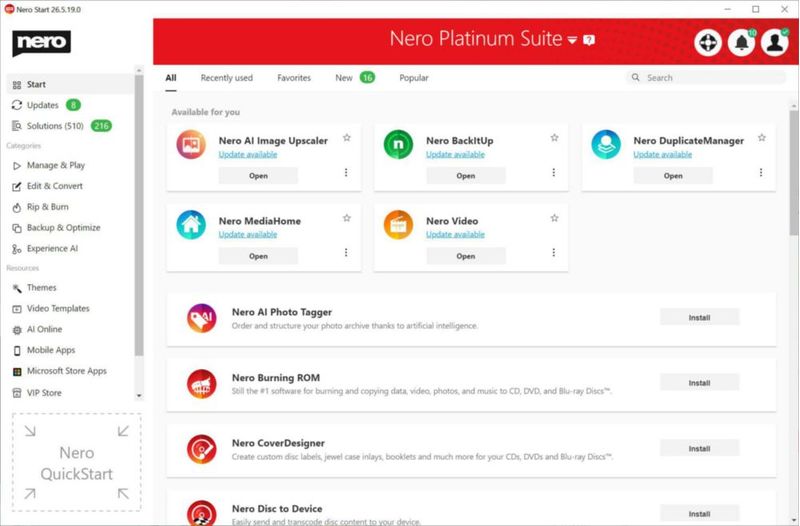Click the Nero DuplicateManager app icon
The height and width of the screenshot is (526, 800).
[606, 144]
